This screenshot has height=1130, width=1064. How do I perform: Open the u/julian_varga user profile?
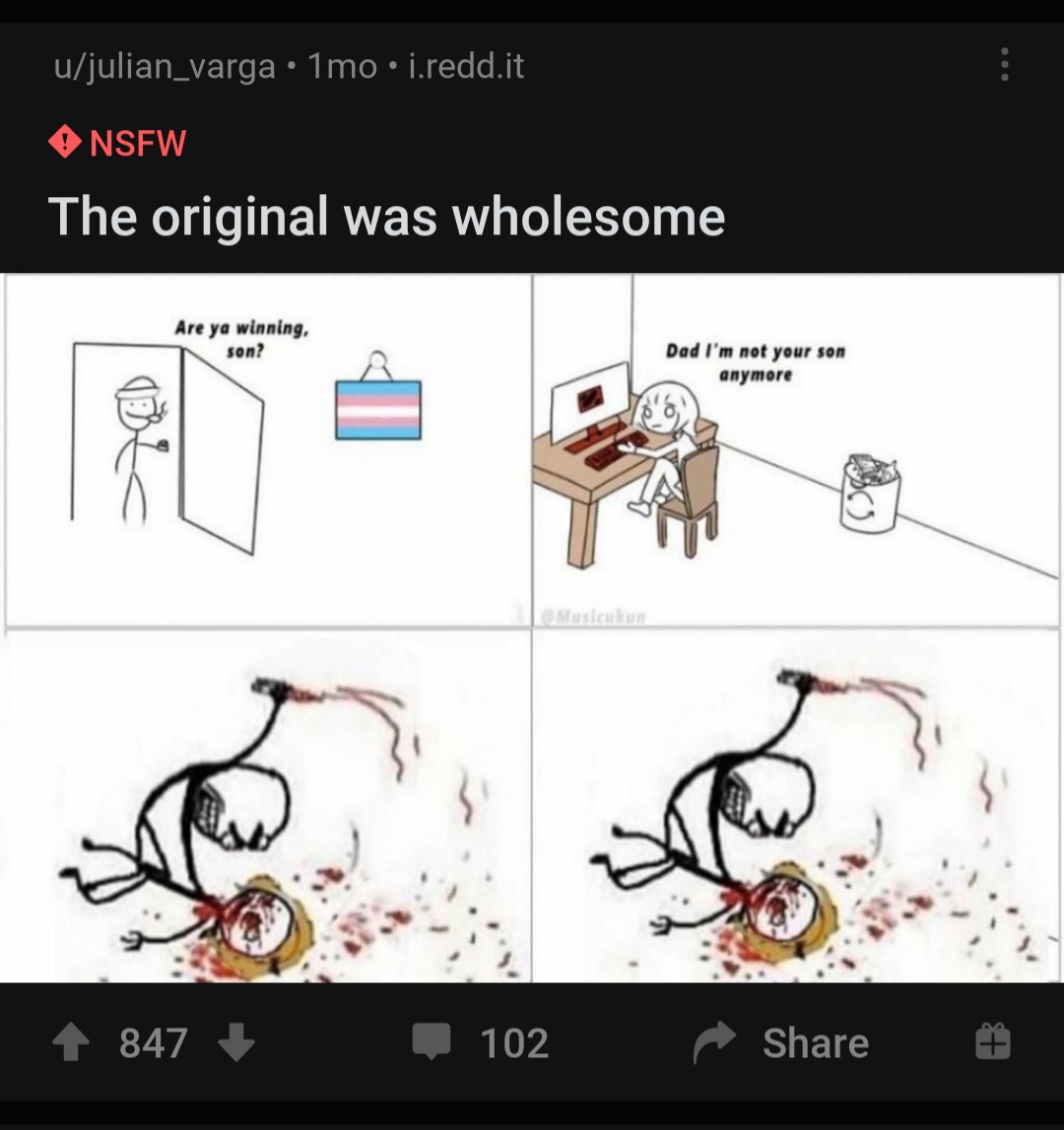[x=165, y=67]
